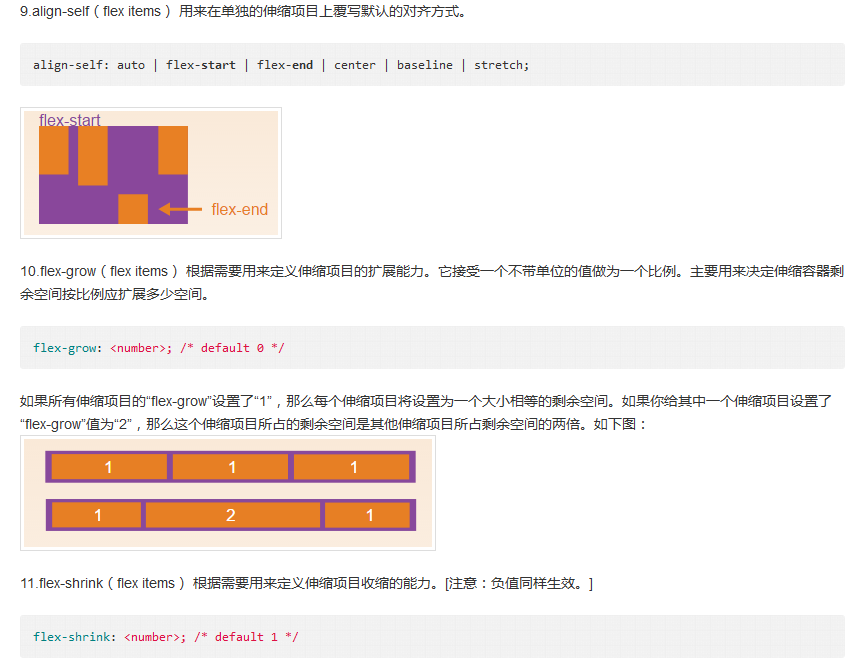Click the note '[注意：负值同样生效。]'
Viewport: 856px width, 668px height.
pos(519,583)
